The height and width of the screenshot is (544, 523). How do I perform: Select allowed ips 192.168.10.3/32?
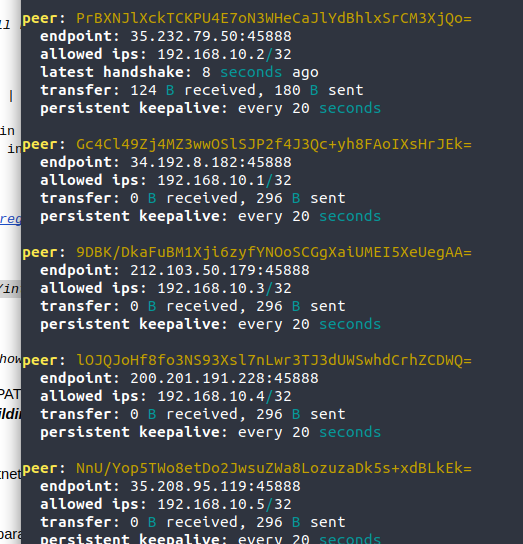[x=224, y=288]
